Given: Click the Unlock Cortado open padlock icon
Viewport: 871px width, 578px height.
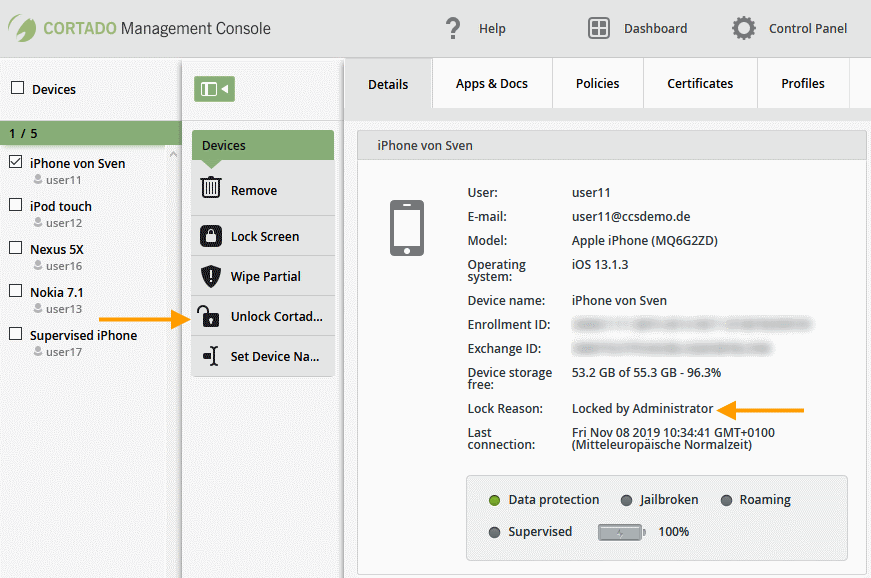Looking at the screenshot, I should [209, 316].
